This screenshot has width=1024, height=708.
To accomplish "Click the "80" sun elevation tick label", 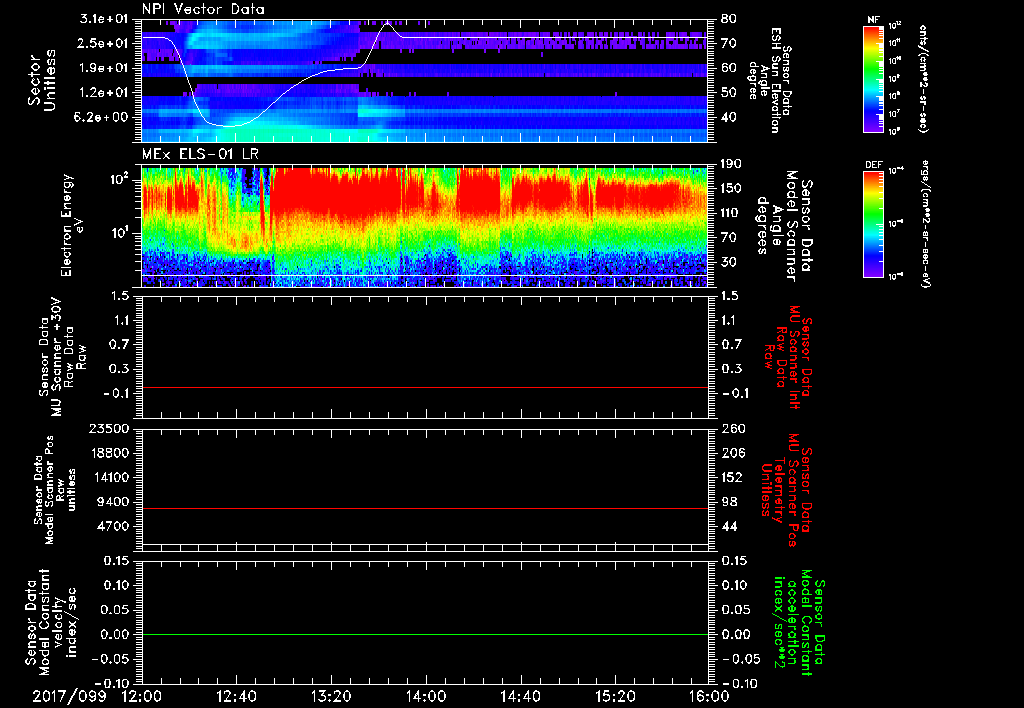I will (x=729, y=19).
